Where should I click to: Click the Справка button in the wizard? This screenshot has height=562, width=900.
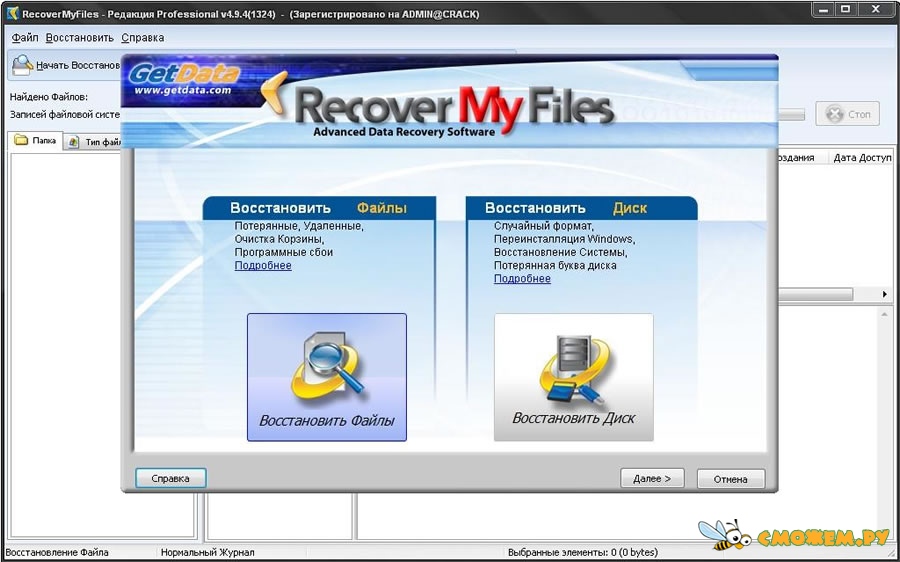pyautogui.click(x=170, y=478)
